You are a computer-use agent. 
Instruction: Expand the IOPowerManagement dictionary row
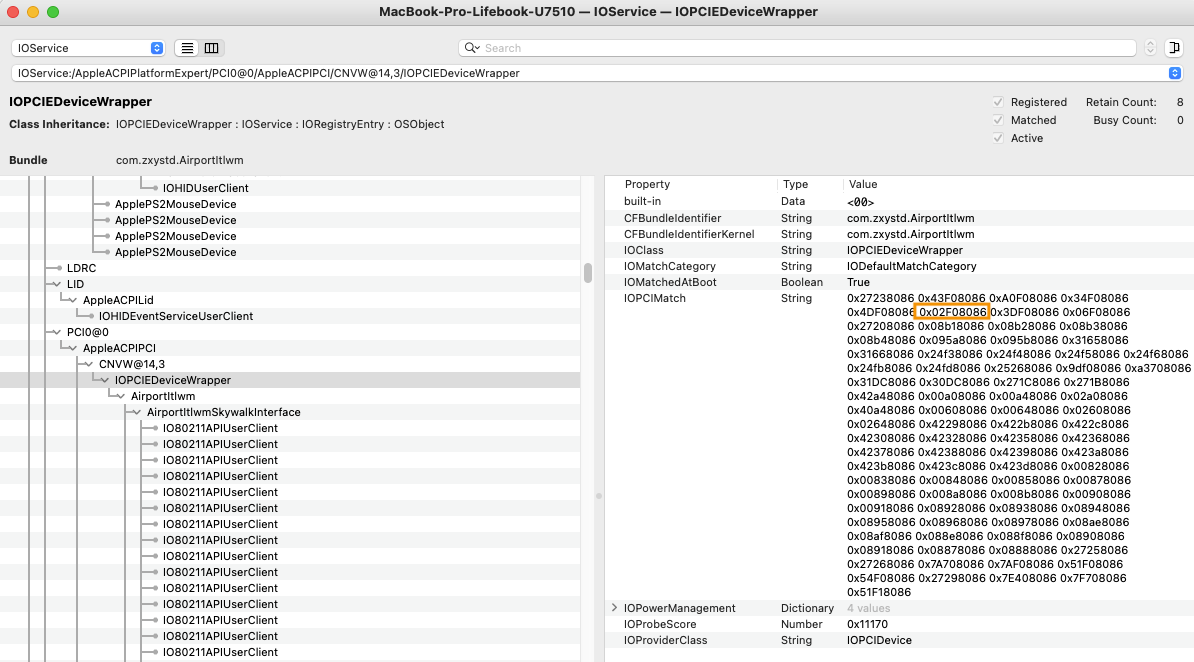point(614,608)
